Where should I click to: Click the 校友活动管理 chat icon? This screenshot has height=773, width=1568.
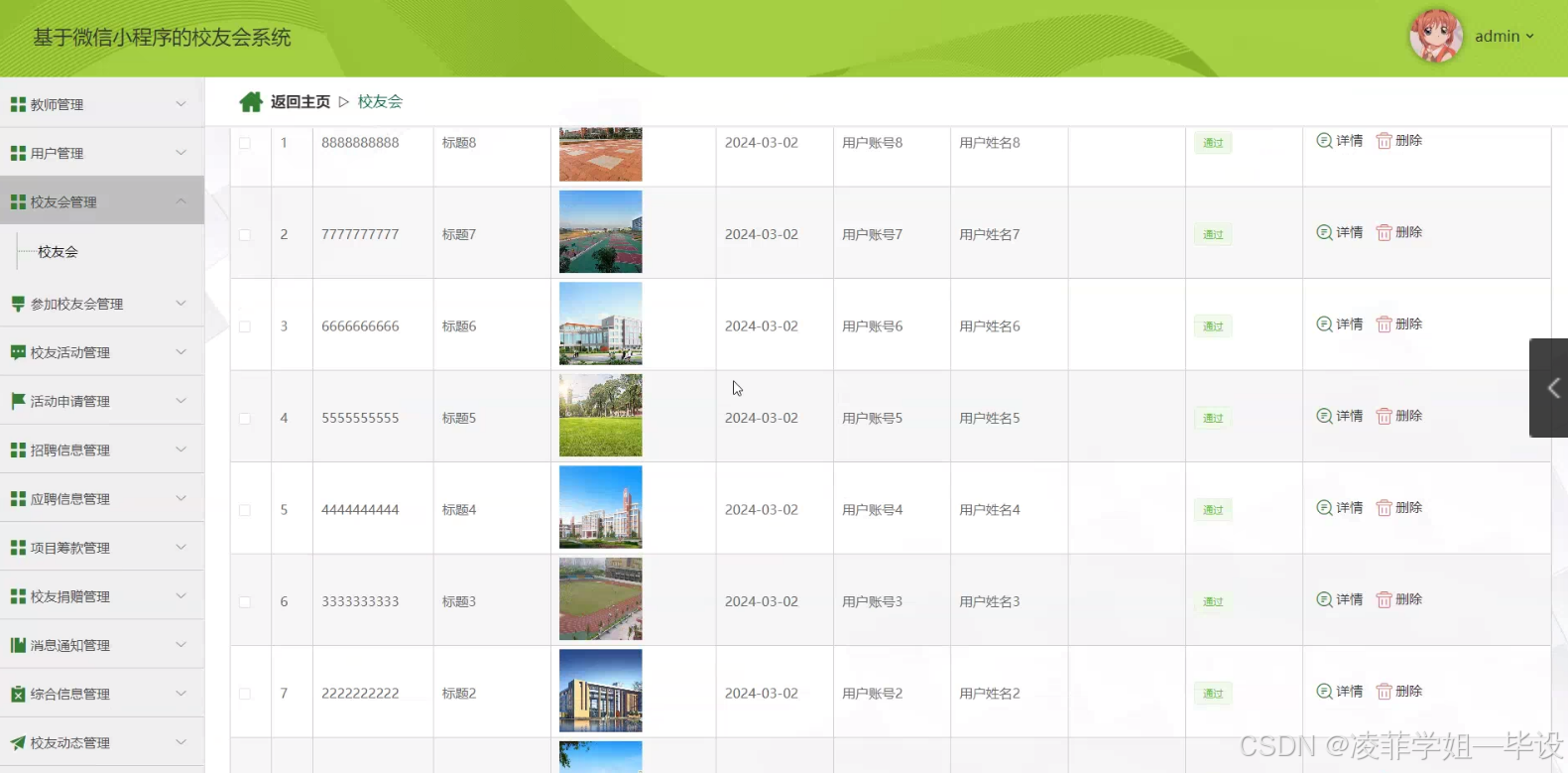tap(18, 352)
